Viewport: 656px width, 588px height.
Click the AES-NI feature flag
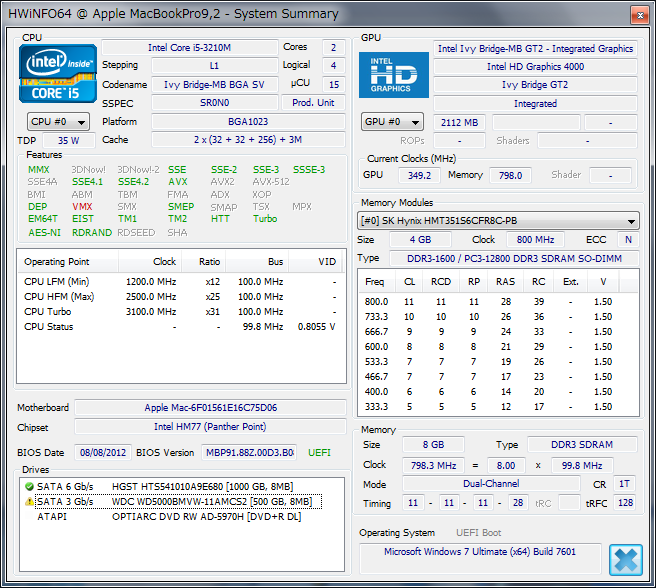point(44,233)
